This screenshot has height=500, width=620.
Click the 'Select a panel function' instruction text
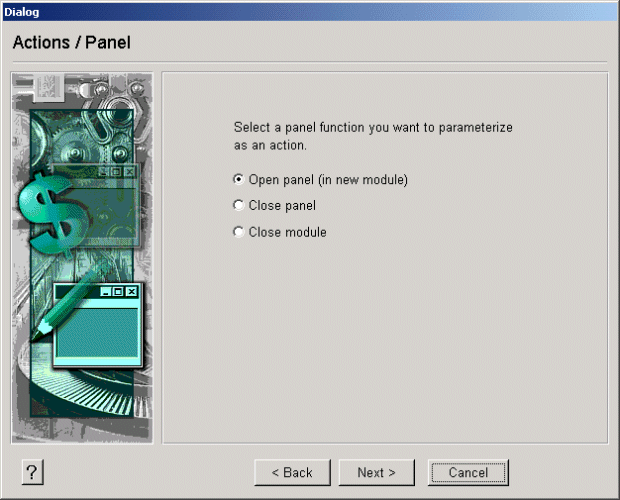point(373,136)
